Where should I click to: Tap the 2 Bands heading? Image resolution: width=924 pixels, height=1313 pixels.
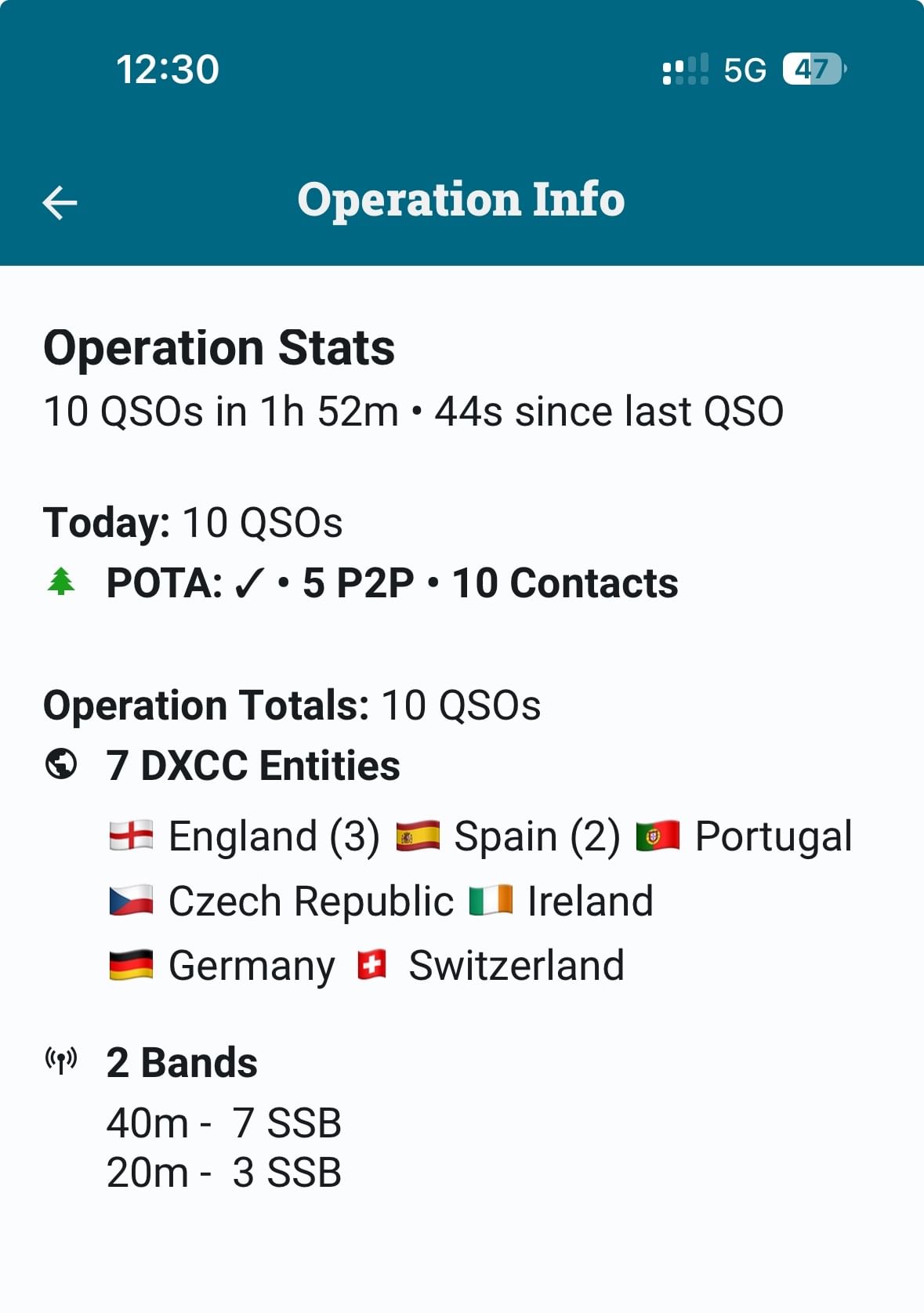(x=182, y=1062)
